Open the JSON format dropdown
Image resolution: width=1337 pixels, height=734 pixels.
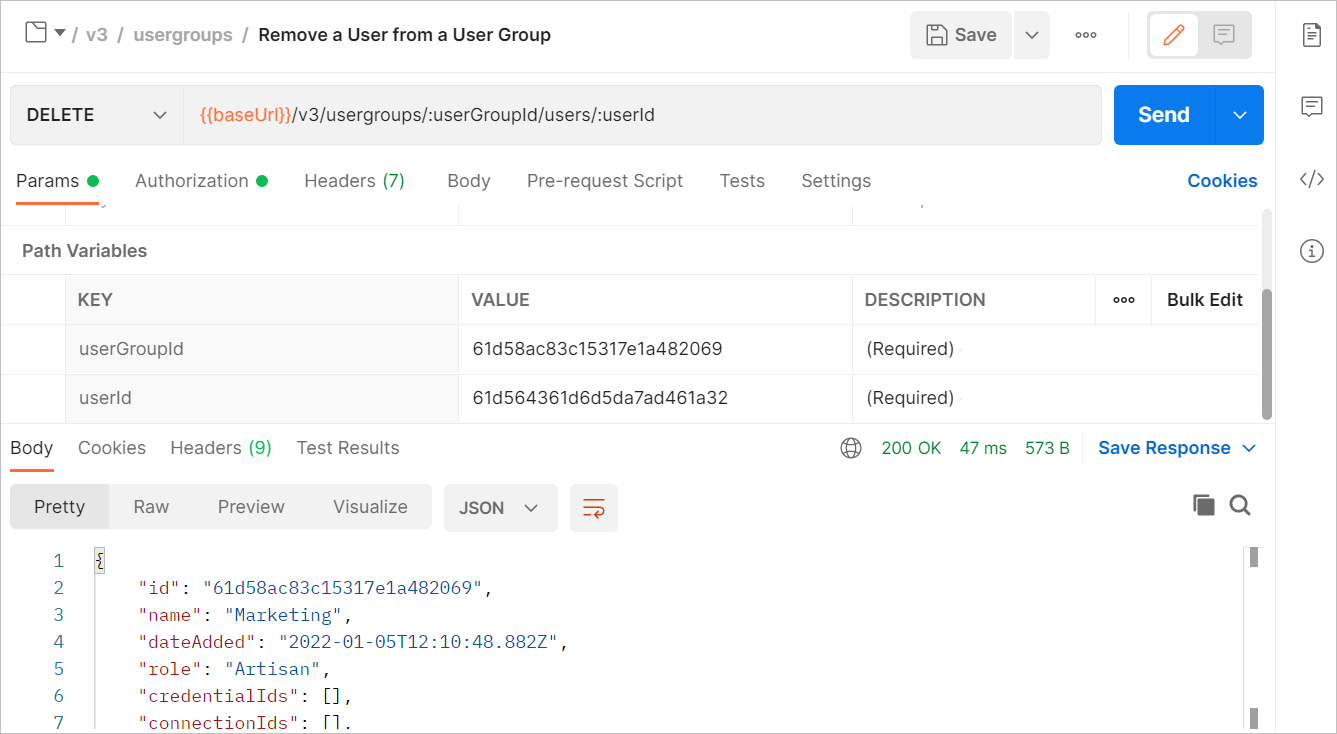pos(500,507)
